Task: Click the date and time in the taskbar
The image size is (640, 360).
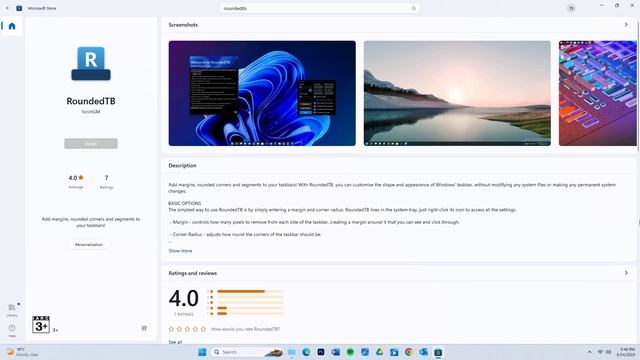Action: click(x=625, y=352)
